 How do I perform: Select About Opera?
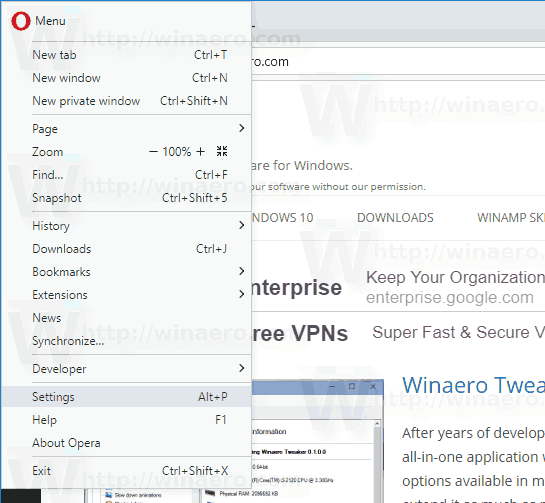(127, 443)
